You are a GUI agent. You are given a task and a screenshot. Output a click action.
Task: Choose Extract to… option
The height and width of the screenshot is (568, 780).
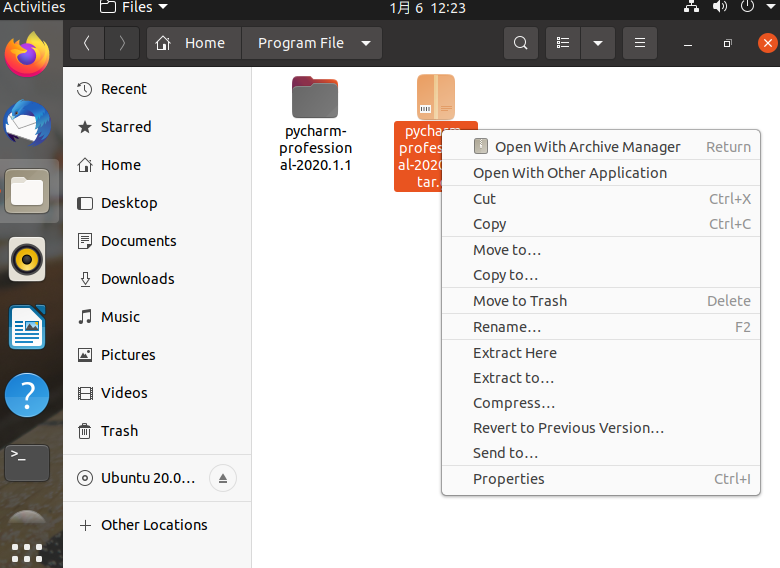(x=601, y=378)
